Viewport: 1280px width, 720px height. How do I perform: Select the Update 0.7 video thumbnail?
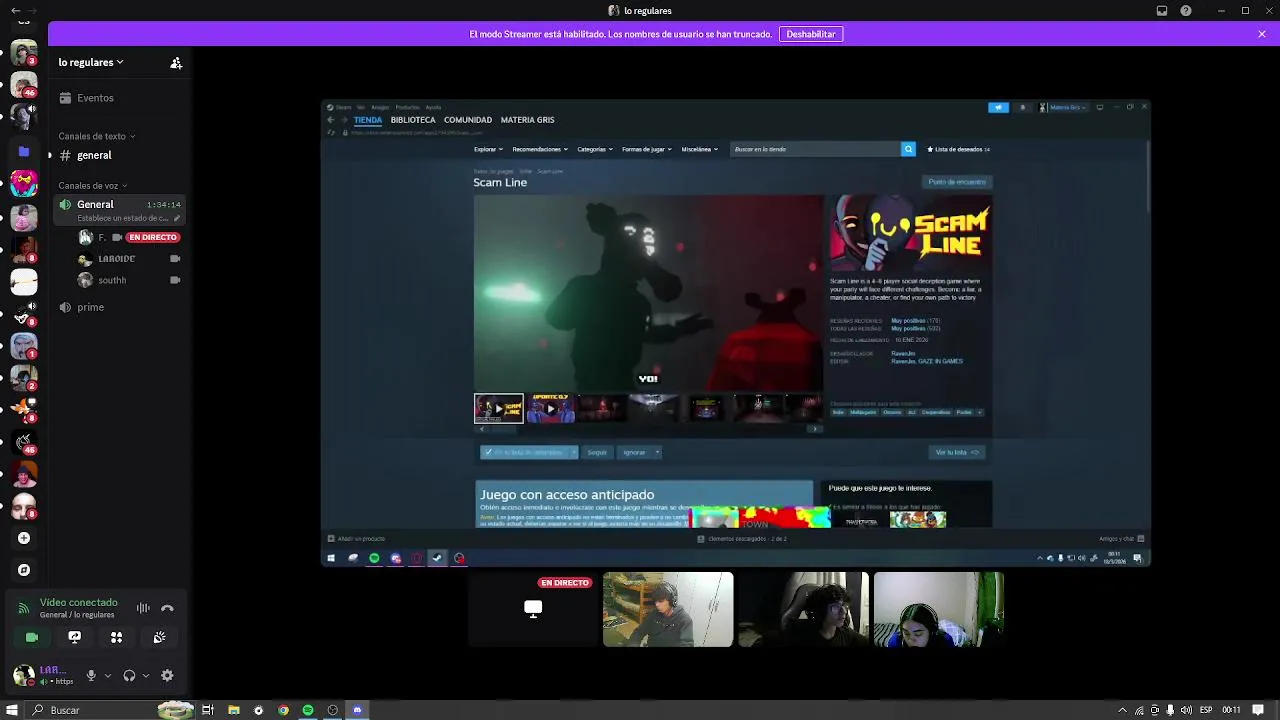(551, 408)
